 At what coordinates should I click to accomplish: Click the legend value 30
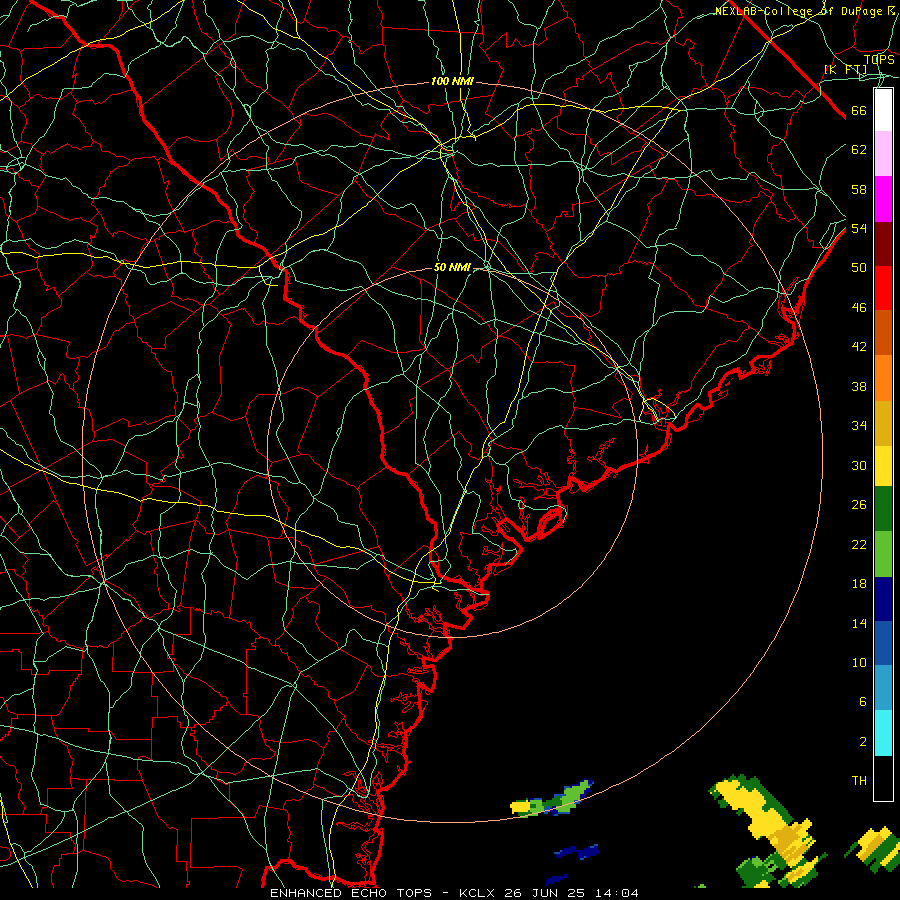coord(859,465)
